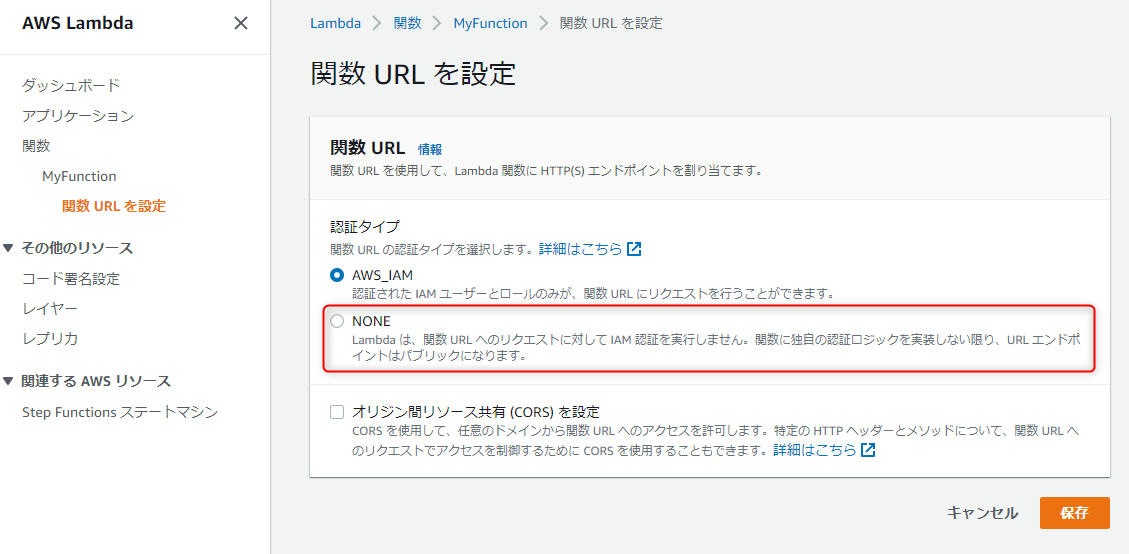Open 詳細はこちら link under 認証タイプ
Screen dimensions: 1129x554
[x=580, y=249]
